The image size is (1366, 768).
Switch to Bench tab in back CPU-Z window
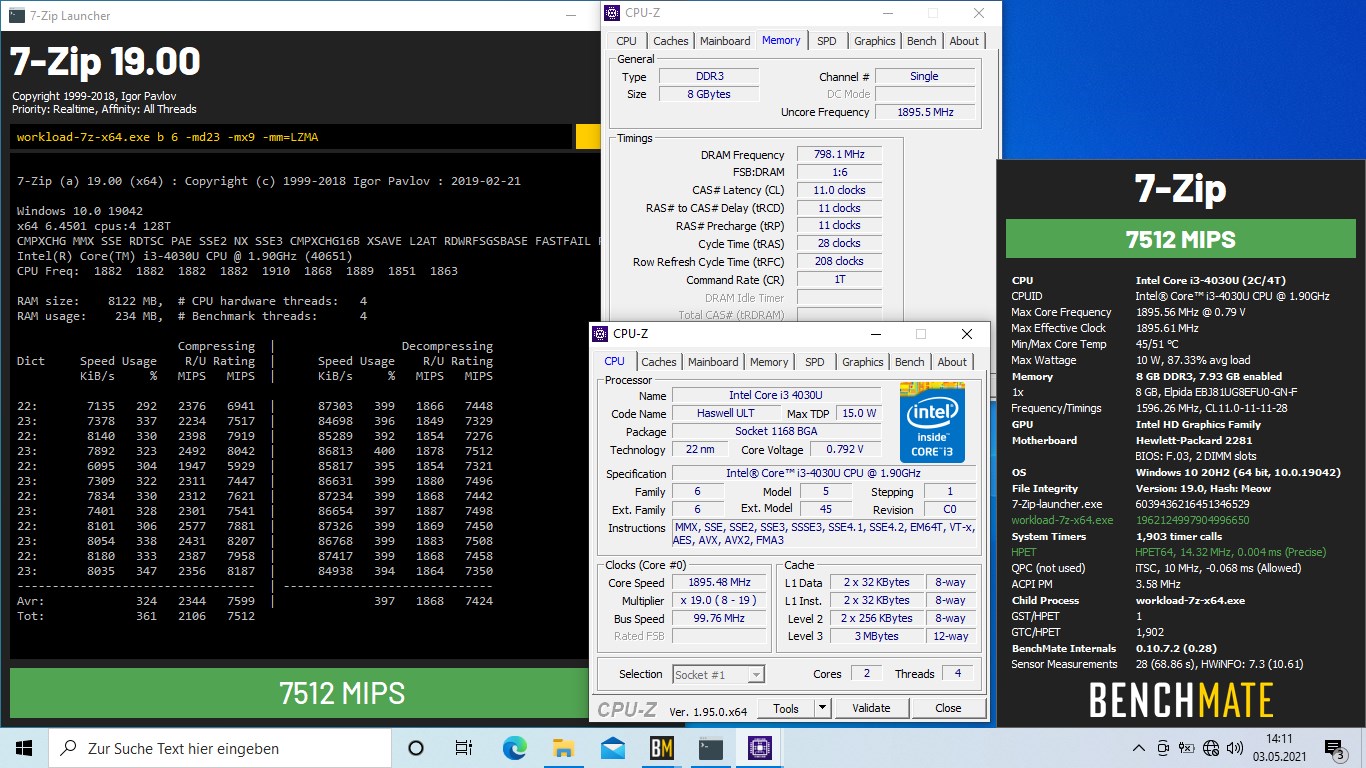coord(922,41)
